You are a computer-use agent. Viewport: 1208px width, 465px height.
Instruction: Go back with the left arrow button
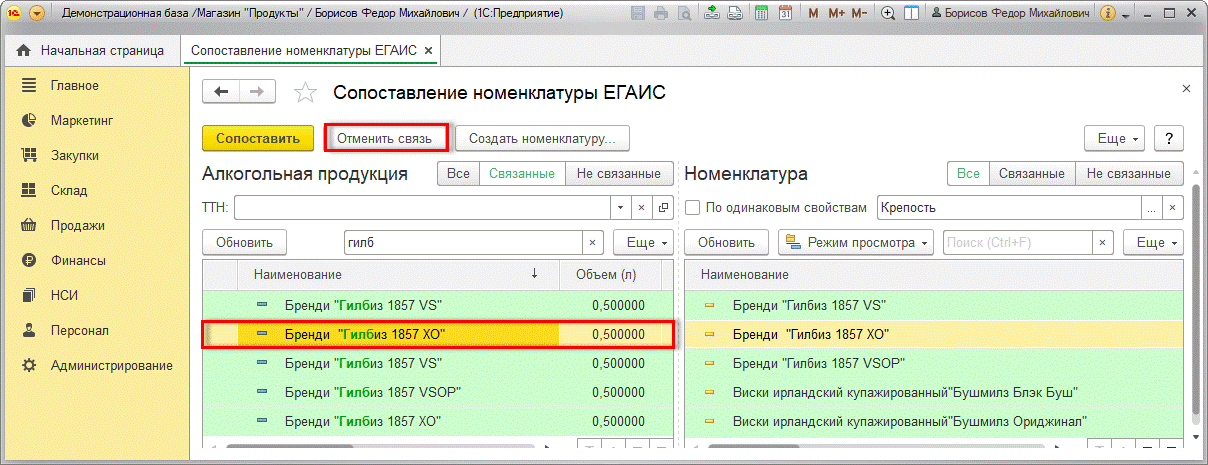[x=221, y=91]
